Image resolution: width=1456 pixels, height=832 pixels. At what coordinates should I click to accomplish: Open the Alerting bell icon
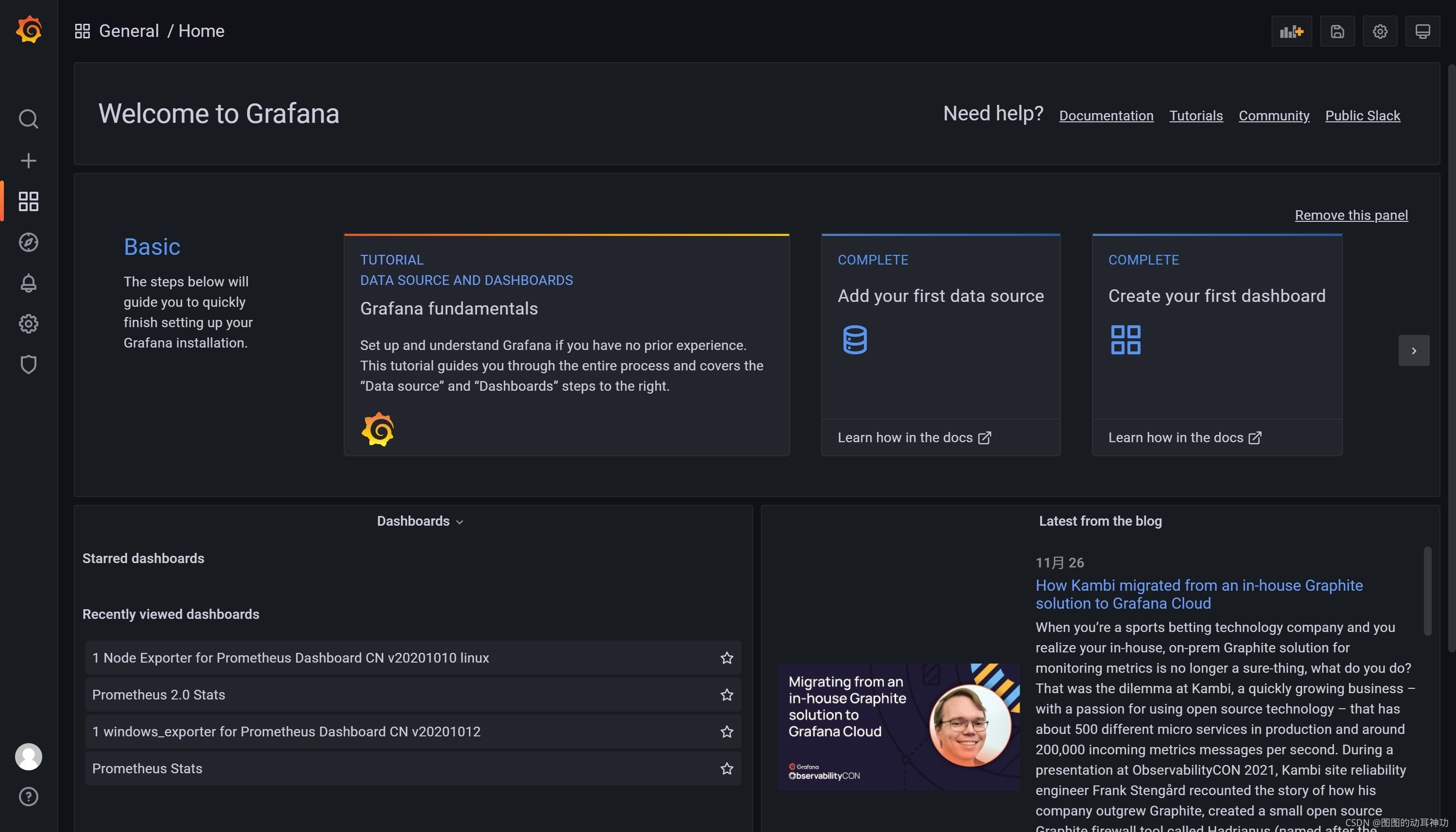click(x=28, y=283)
